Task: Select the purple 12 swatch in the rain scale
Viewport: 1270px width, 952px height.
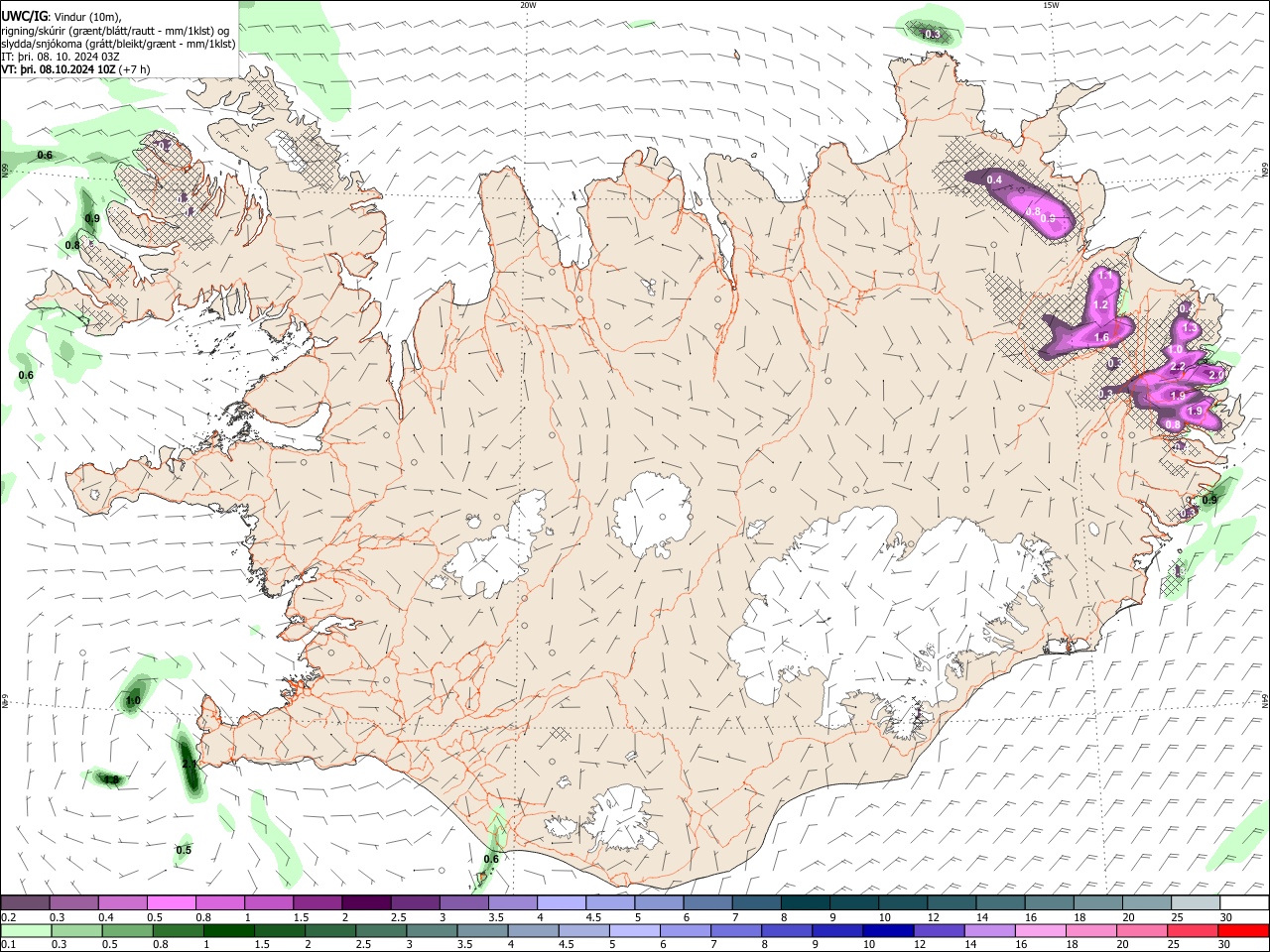Action: [x=939, y=930]
